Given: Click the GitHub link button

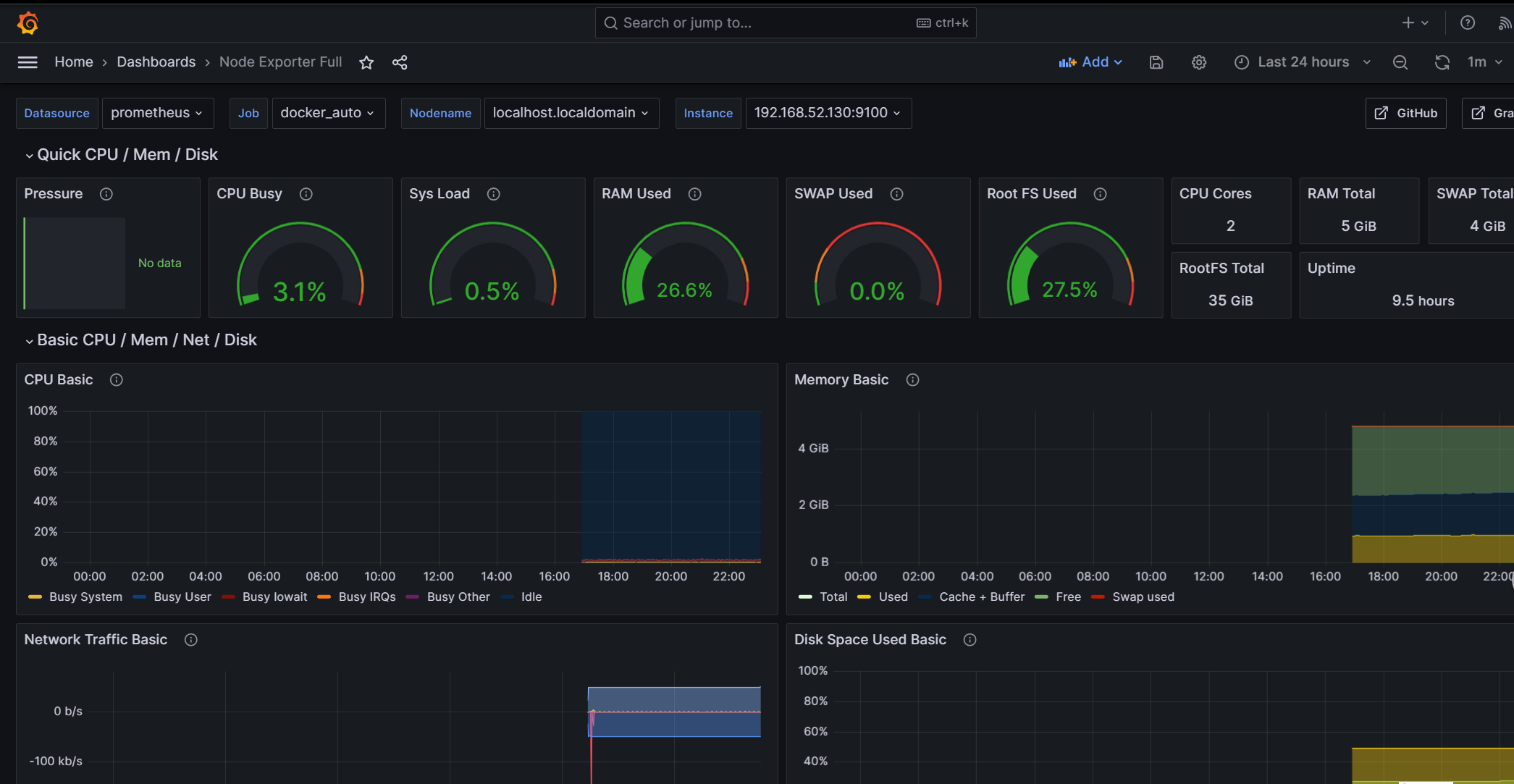Looking at the screenshot, I should coord(1405,113).
